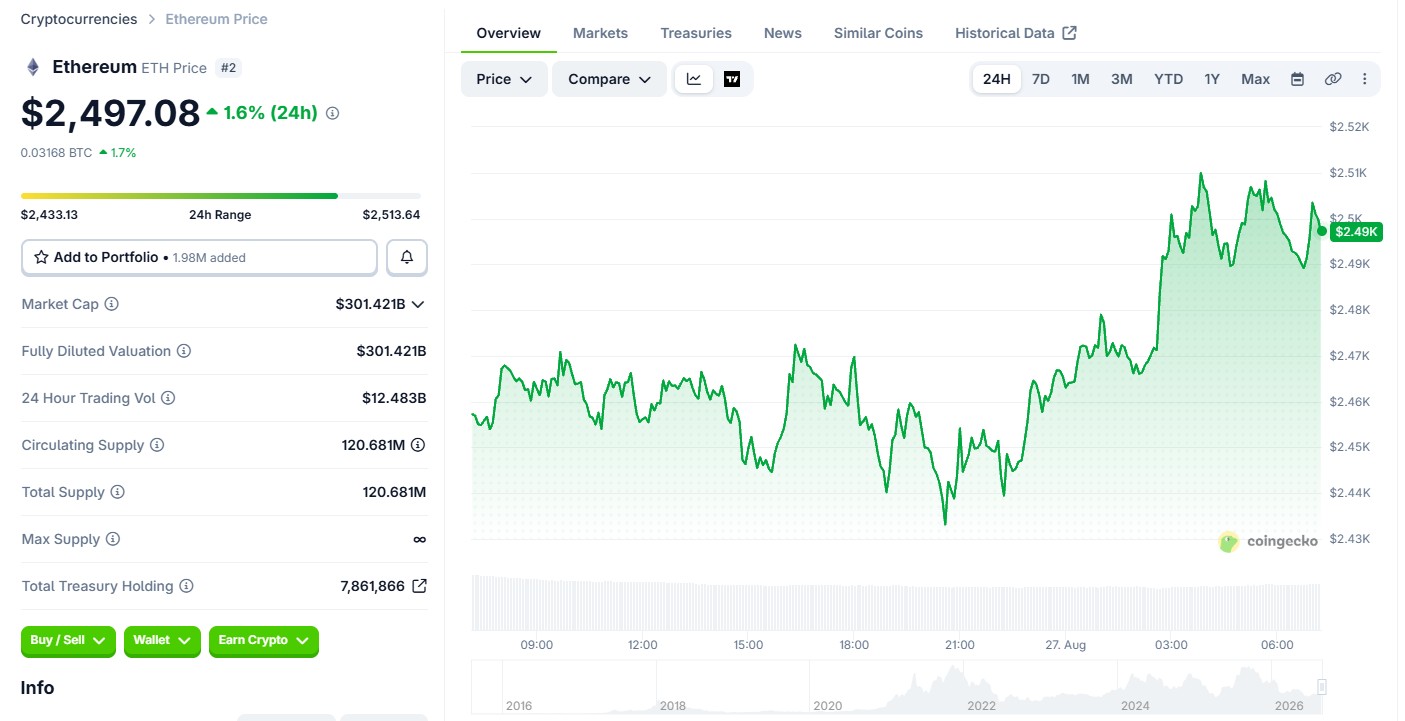Show Total Supply info tooltip
This screenshot has height=721, width=1405.
pos(118,492)
